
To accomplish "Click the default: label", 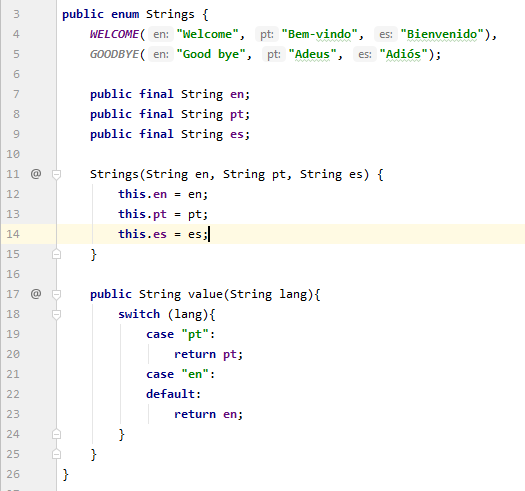I will tap(173, 394).
